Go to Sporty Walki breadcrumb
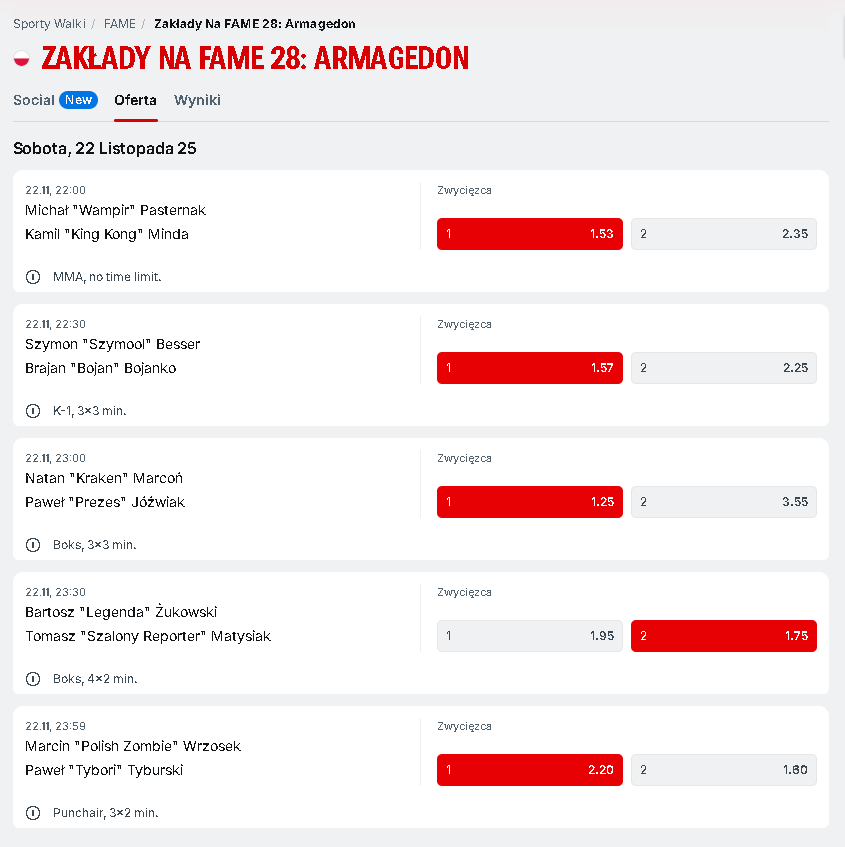845x847 pixels. pyautogui.click(x=49, y=23)
